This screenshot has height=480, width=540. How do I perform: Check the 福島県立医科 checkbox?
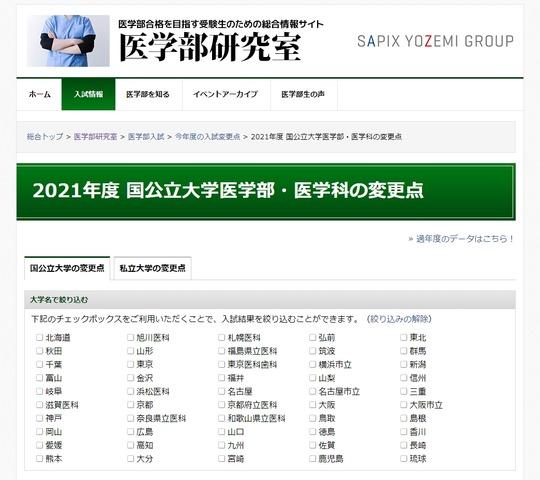tap(221, 351)
